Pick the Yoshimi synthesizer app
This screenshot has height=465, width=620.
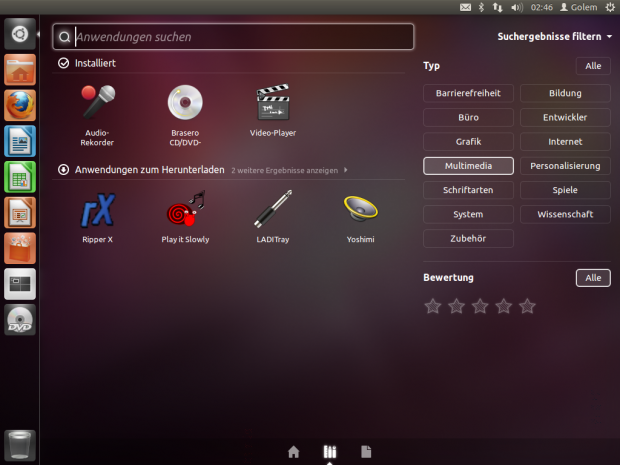tap(361, 217)
